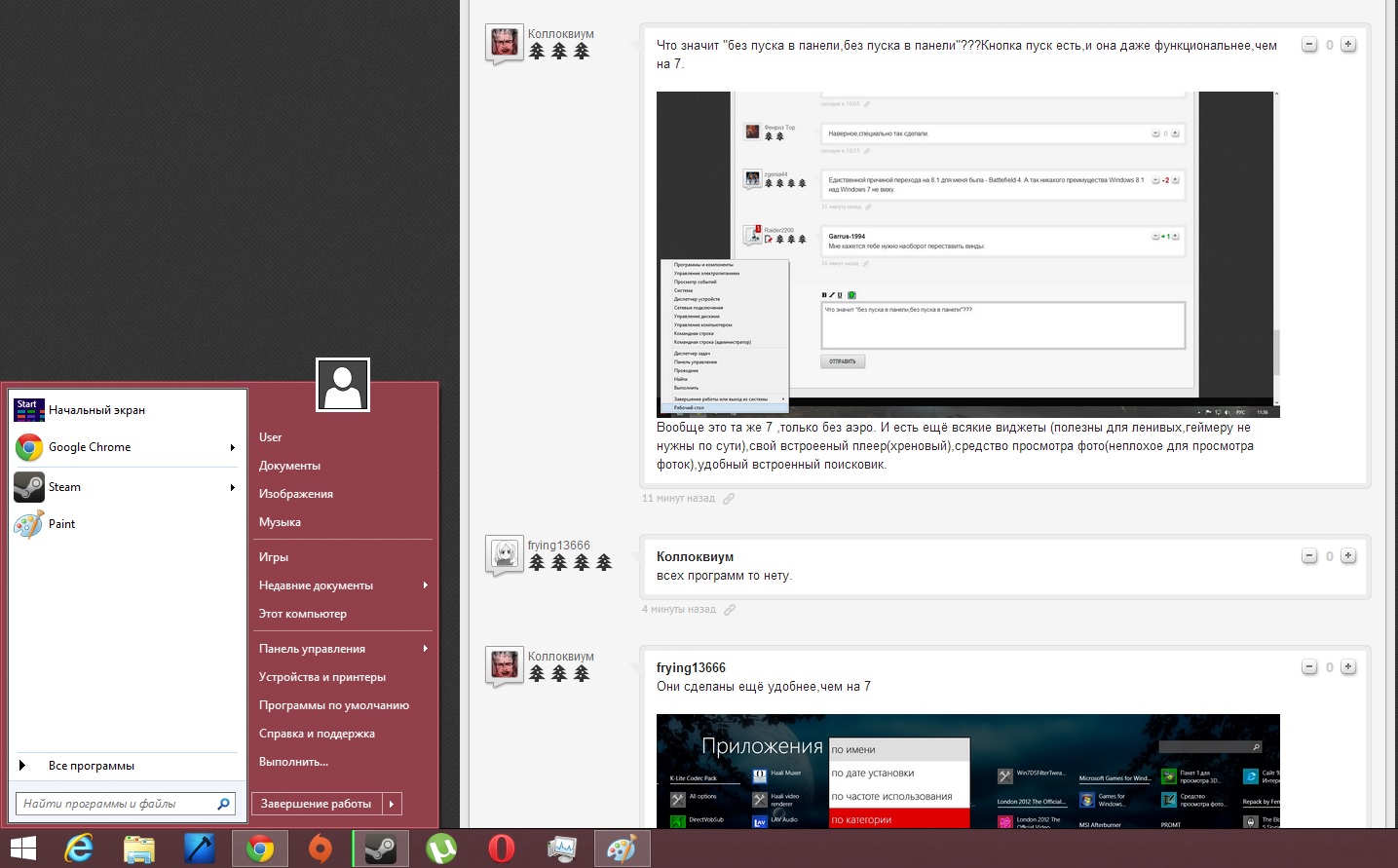
Task: Switch to Steam in the taskbar
Action: (380, 849)
